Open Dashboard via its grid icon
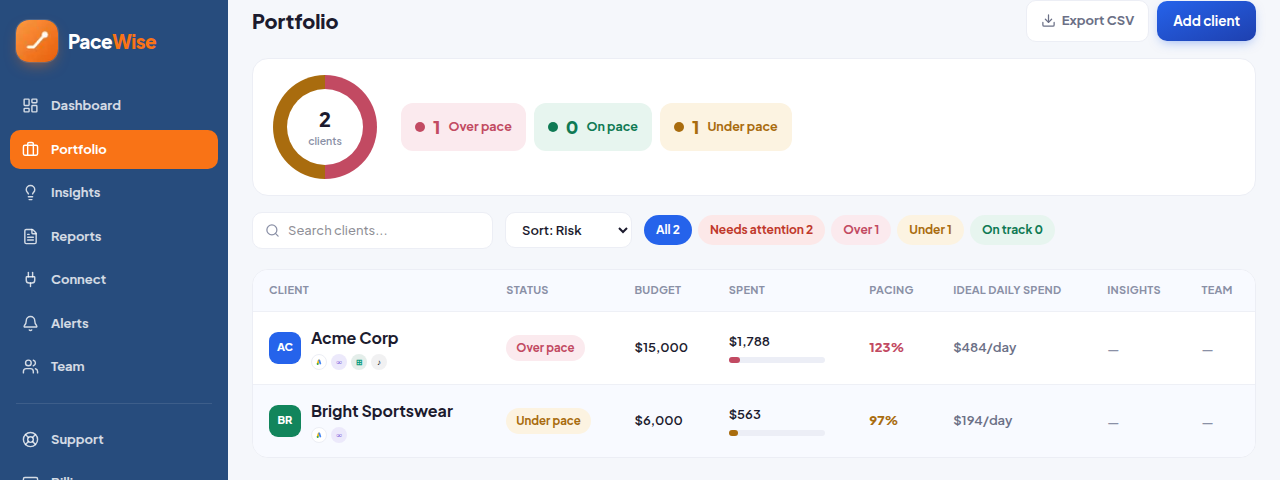This screenshot has width=1280, height=480. click(31, 105)
